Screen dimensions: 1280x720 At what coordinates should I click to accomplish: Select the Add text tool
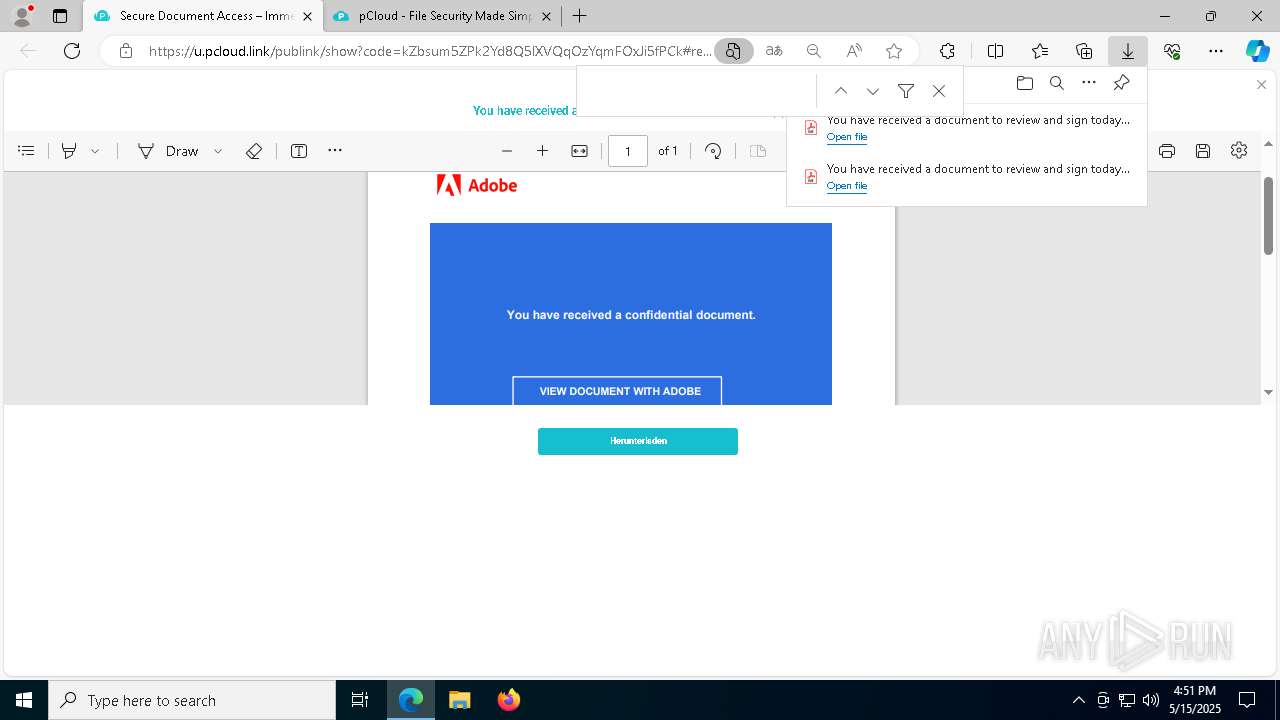(x=299, y=151)
